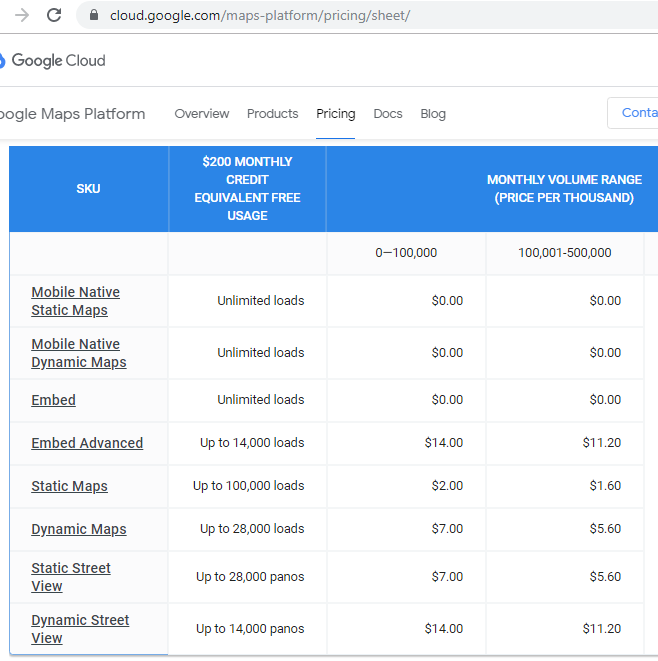Click the padlock site security icon
Screen dimensions: 658x661
click(x=94, y=16)
